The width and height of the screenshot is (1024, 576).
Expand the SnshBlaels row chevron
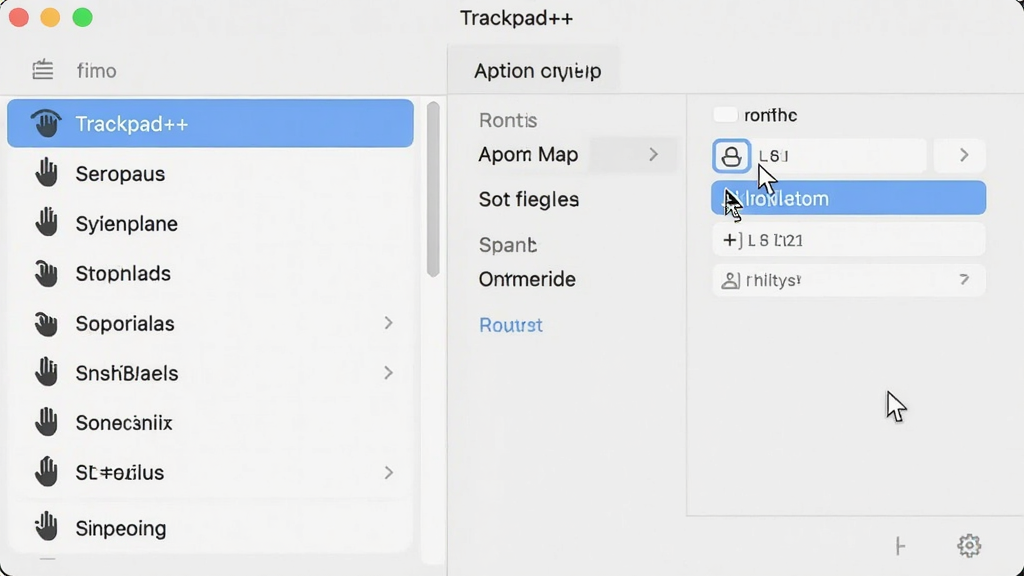(x=389, y=373)
